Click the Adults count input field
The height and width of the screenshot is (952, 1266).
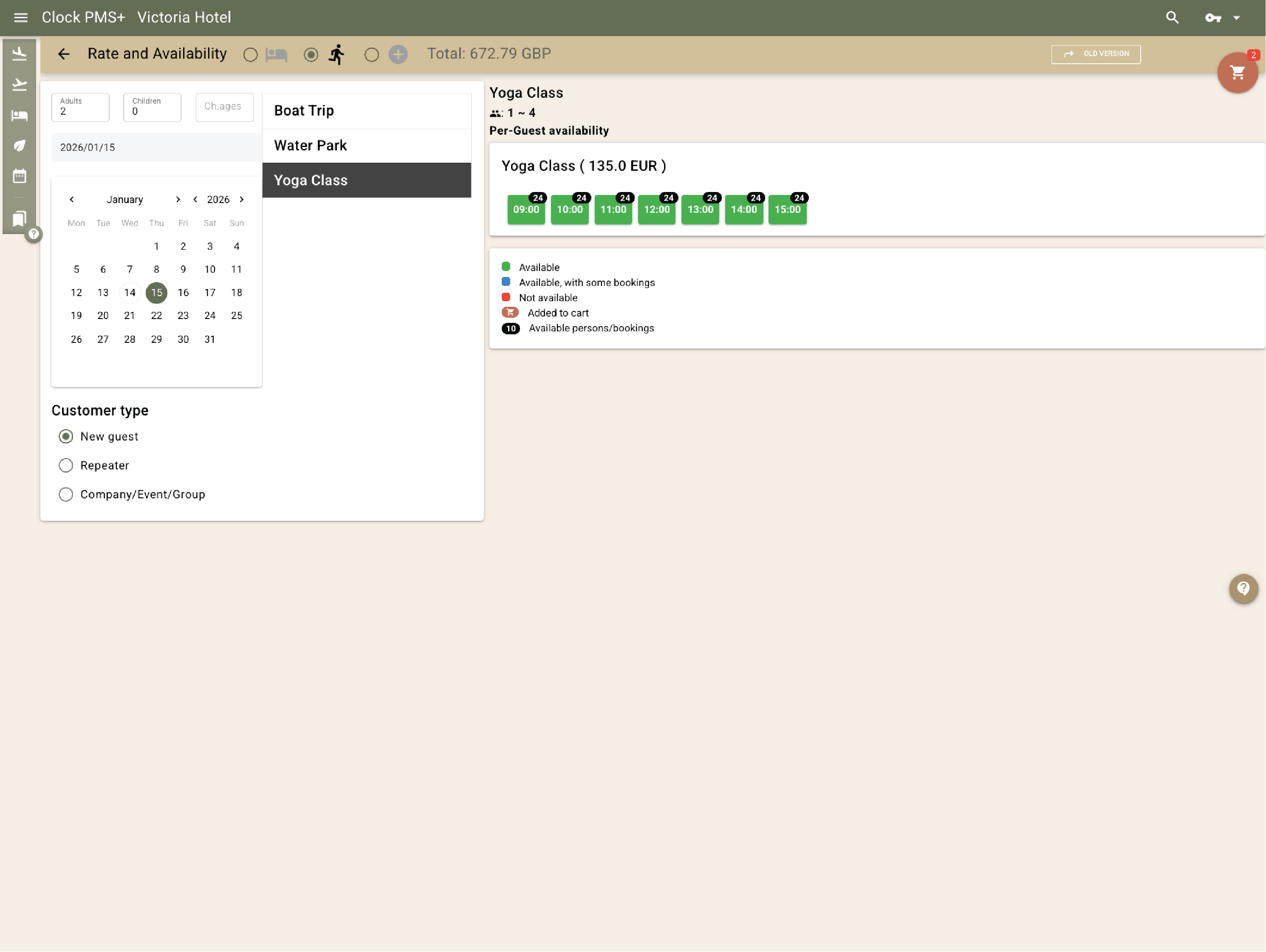tap(80, 107)
